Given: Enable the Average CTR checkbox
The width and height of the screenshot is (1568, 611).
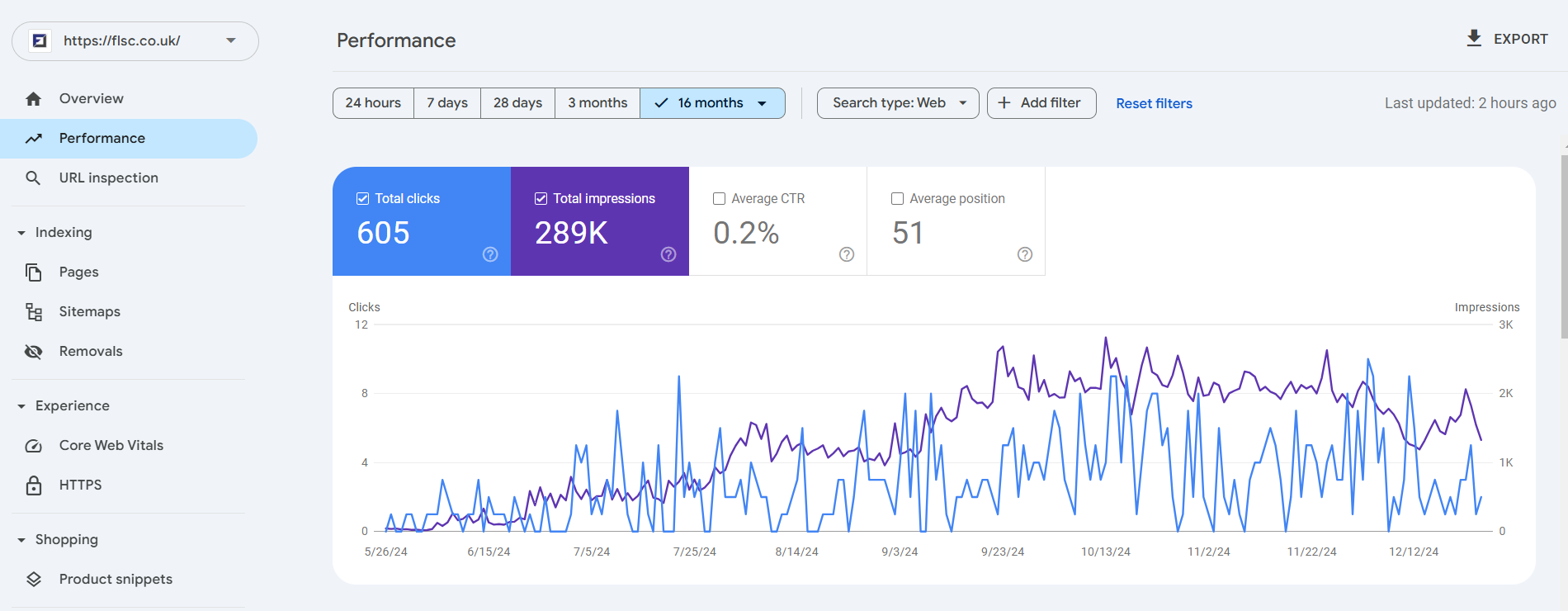Looking at the screenshot, I should [x=719, y=199].
